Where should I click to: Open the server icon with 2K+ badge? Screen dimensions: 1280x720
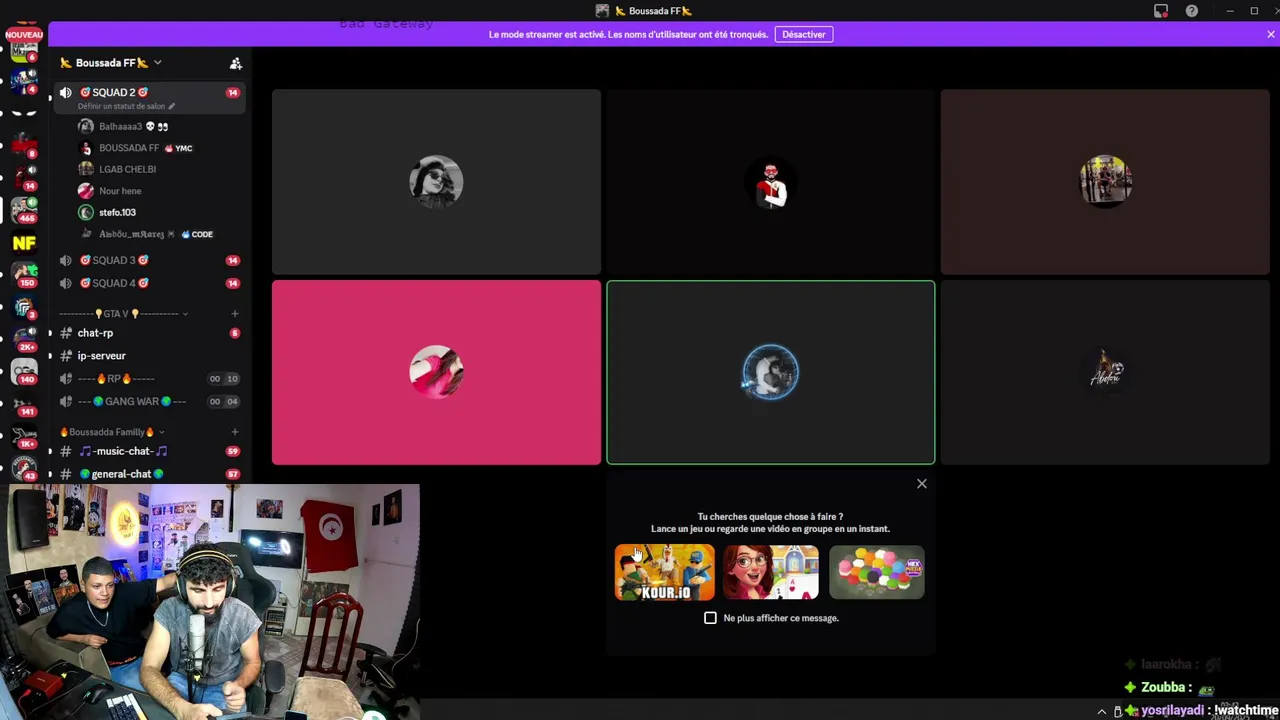(24, 339)
